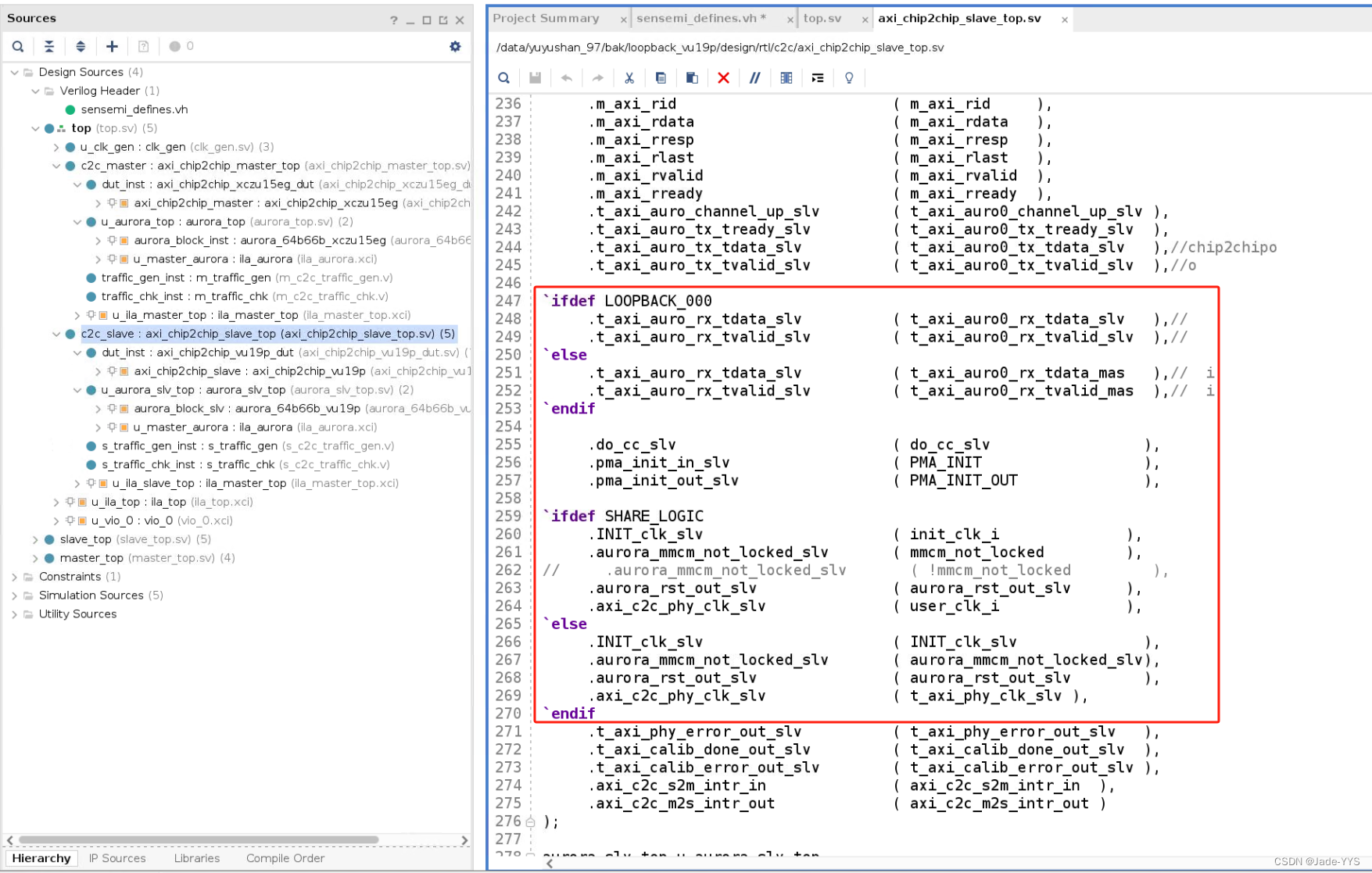
Task: Open the Add Sources tool
Action: coord(112,46)
